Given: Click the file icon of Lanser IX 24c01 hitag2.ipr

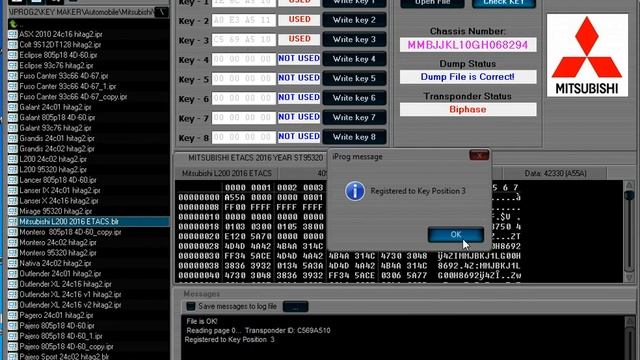Looking at the screenshot, I should 13,191.
